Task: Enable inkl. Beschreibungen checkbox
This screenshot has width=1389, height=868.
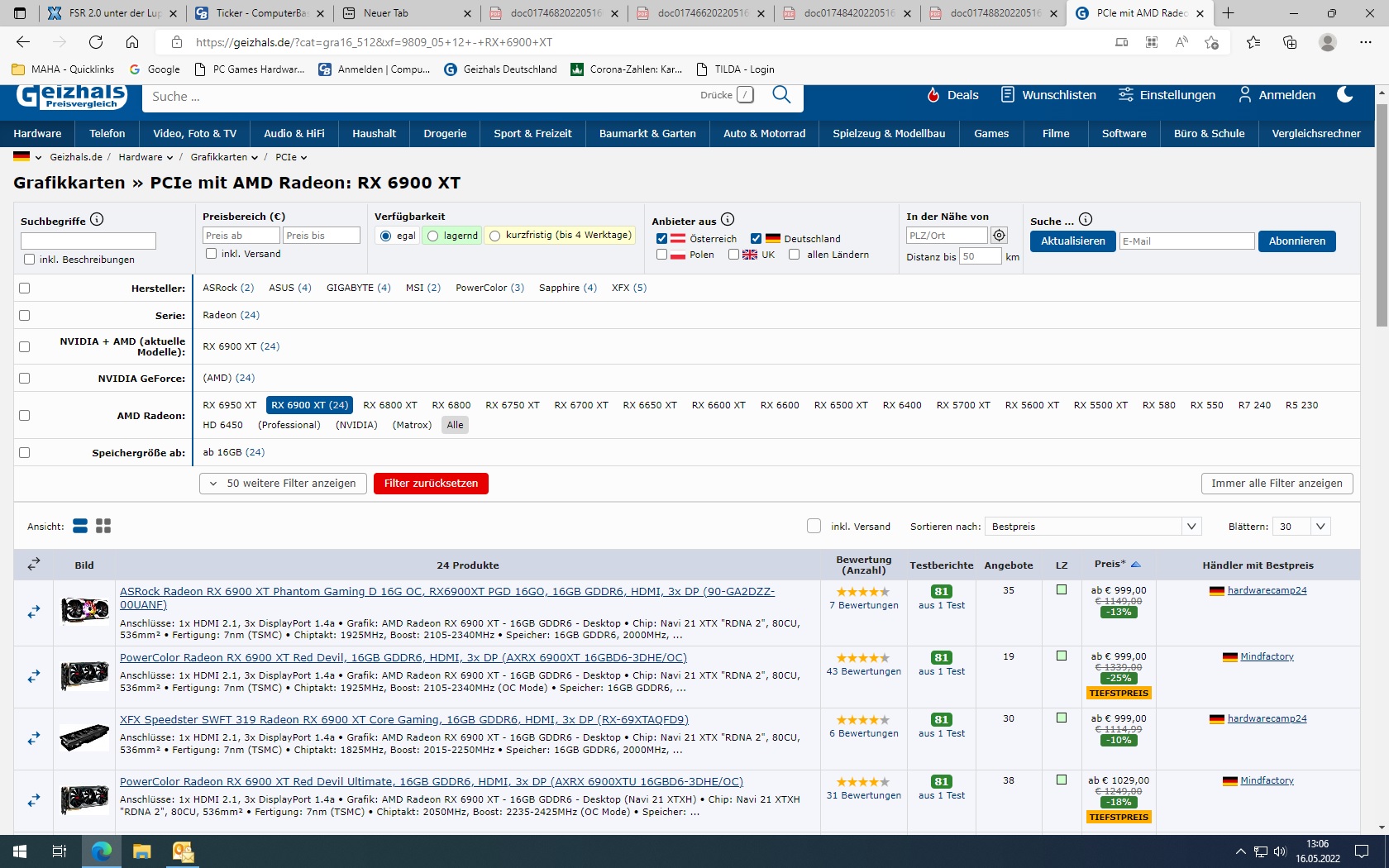Action: tap(30, 260)
